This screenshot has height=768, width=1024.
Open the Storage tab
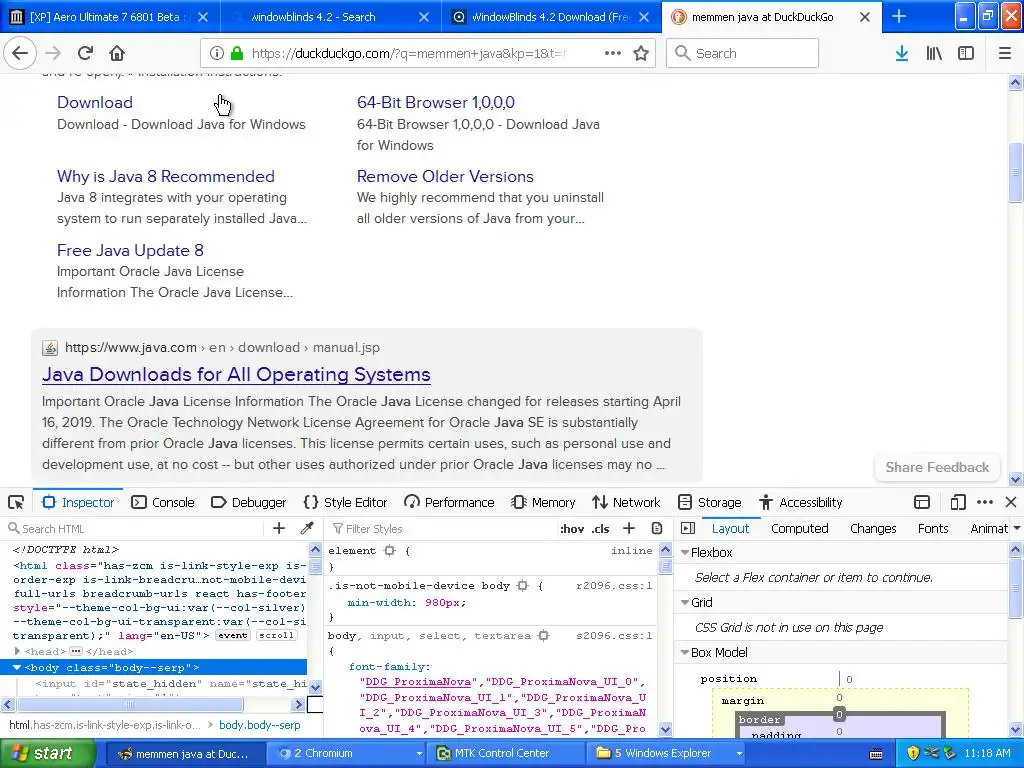pyautogui.click(x=710, y=502)
